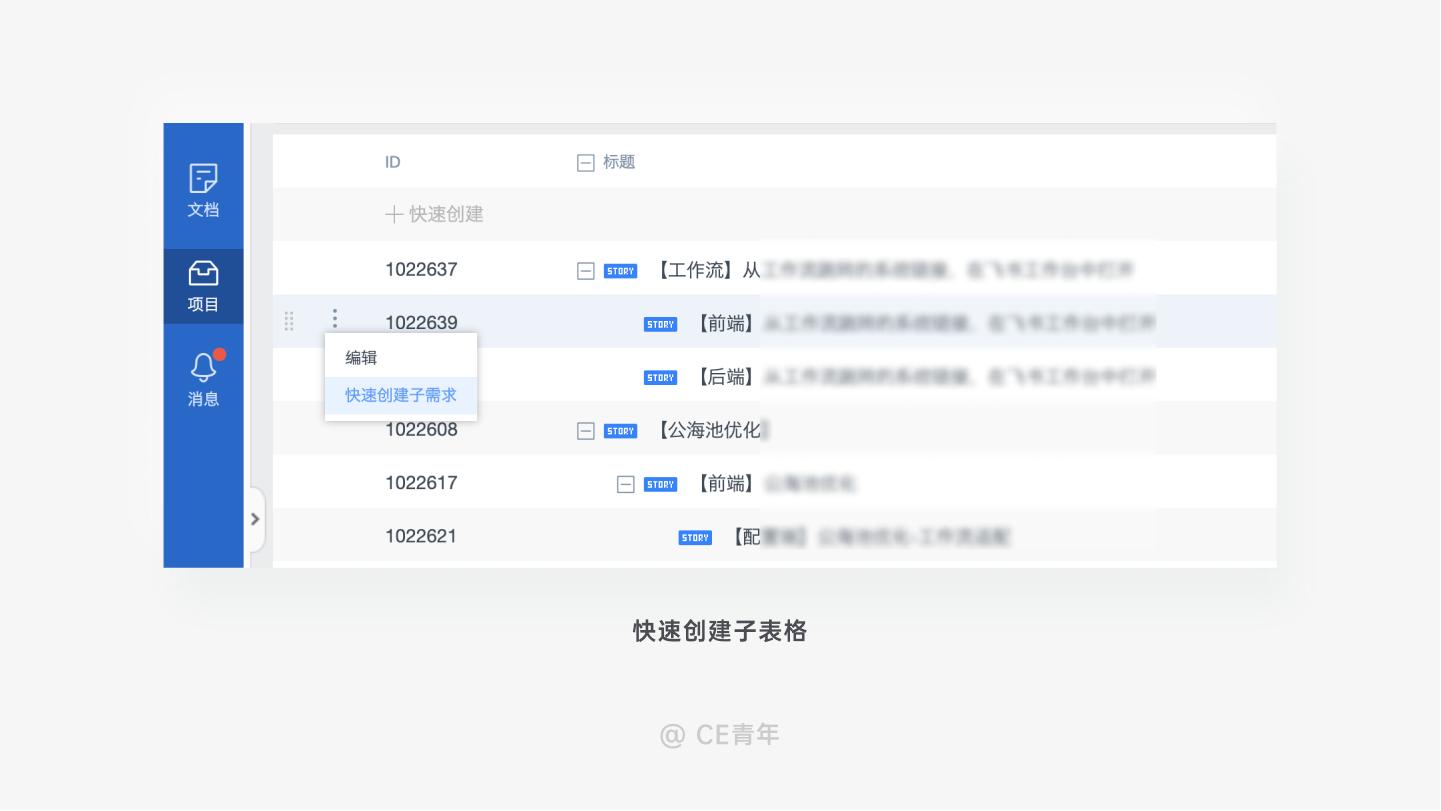Click the 快速创建 quick create button
The width and height of the screenshot is (1441, 811).
pos(434,214)
